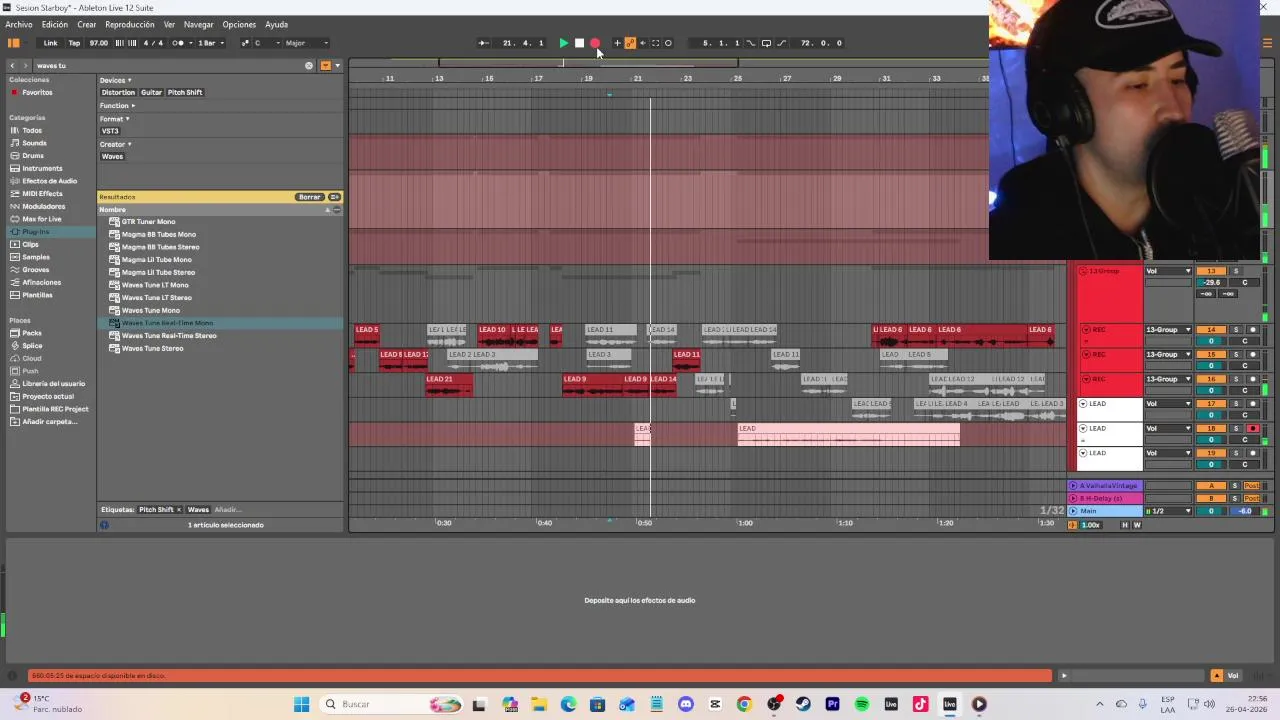Image resolution: width=1280 pixels, height=720 pixels.
Task: Toggle the orange Automation Arm icon
Action: [x=630, y=43]
